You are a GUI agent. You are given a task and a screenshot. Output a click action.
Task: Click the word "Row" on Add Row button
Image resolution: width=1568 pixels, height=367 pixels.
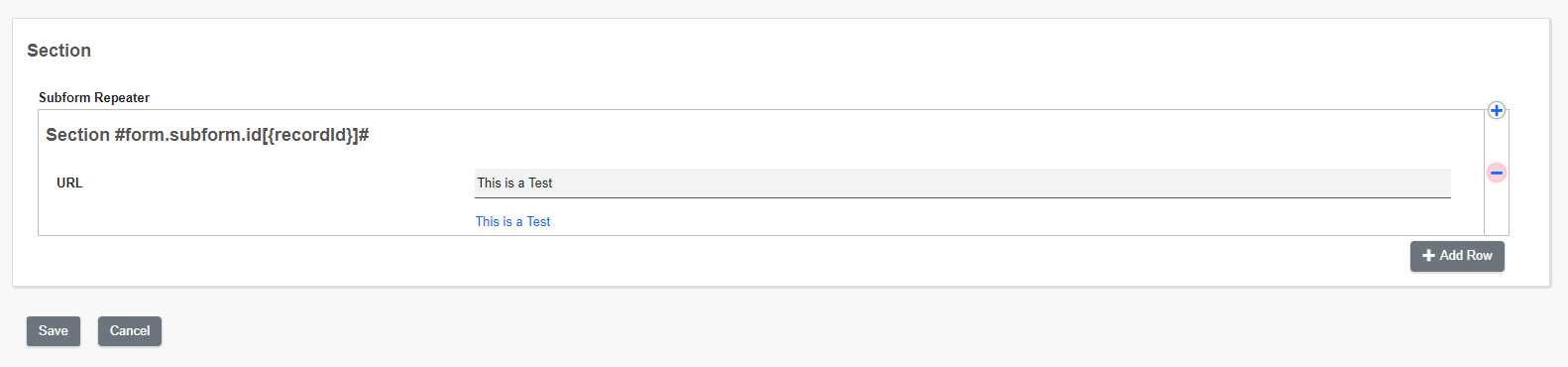(1479, 256)
